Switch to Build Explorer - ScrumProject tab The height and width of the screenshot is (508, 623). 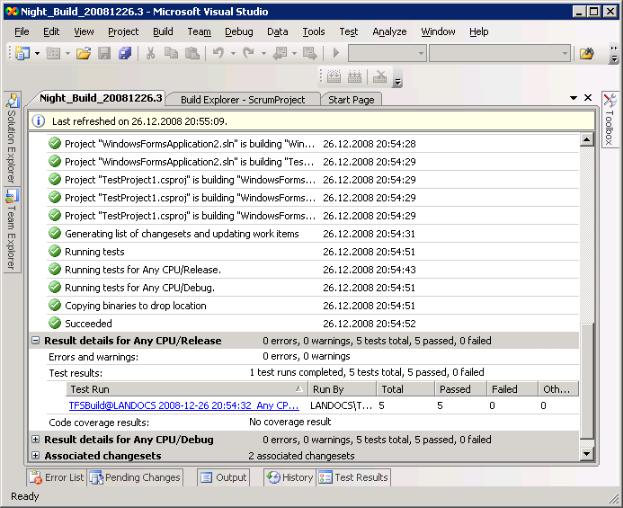(243, 99)
